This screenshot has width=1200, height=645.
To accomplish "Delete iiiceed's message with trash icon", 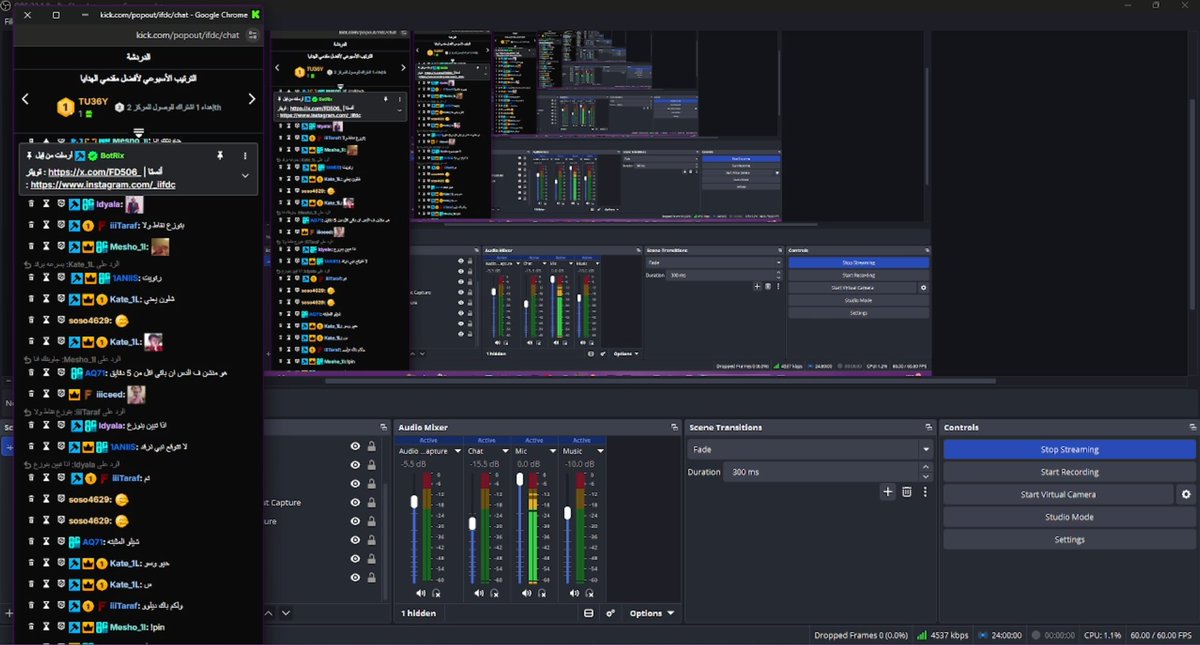I will coord(31,395).
